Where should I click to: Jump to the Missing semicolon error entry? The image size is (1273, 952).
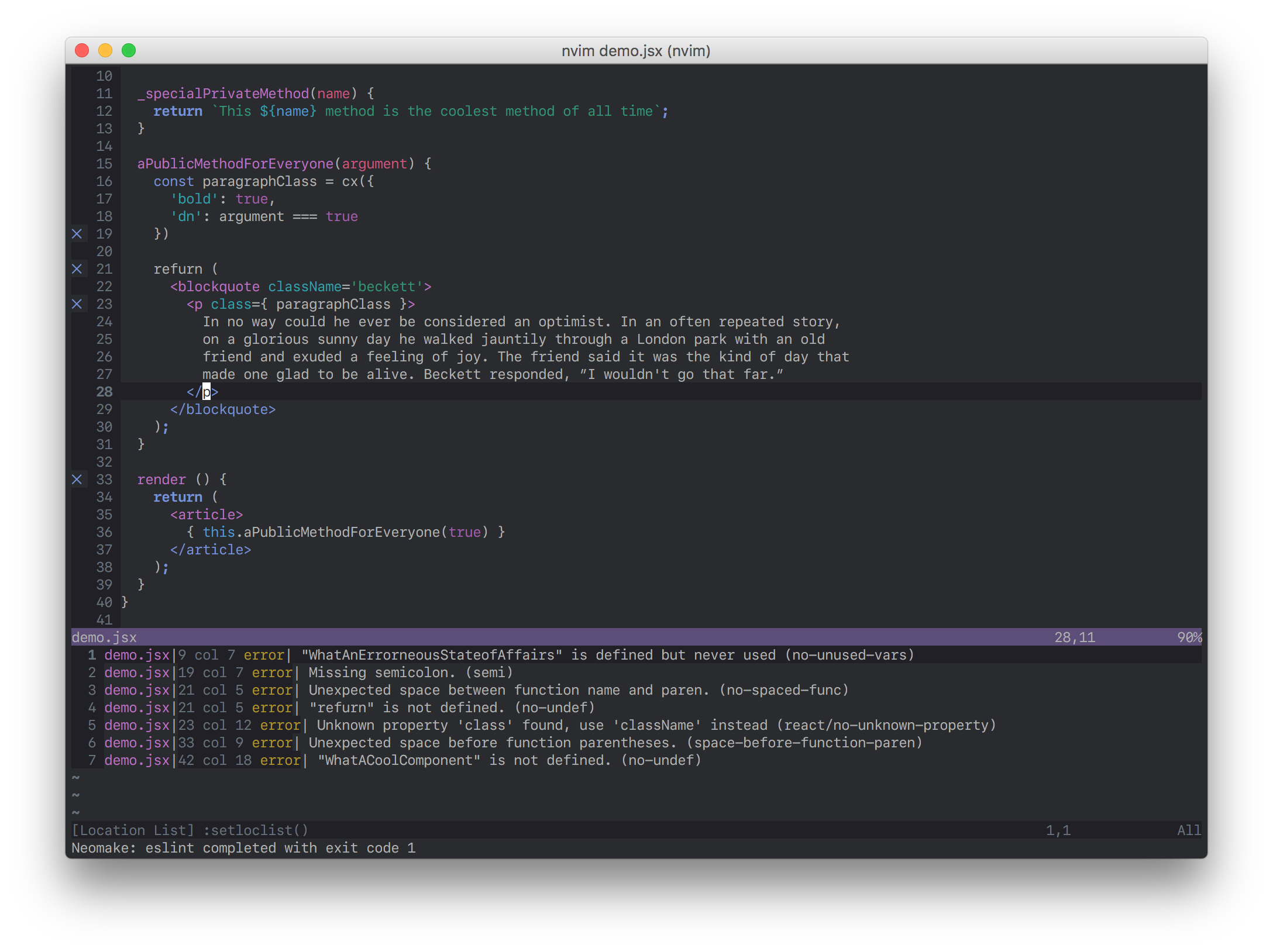410,672
